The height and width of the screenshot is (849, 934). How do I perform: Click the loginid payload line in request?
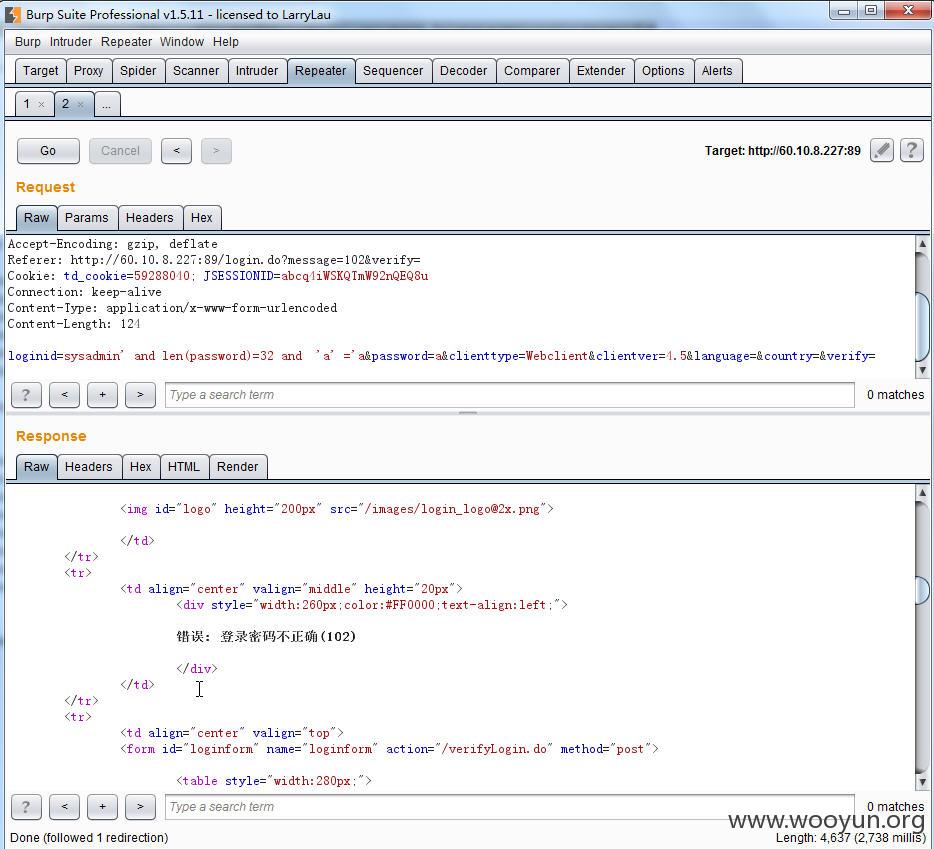441,356
